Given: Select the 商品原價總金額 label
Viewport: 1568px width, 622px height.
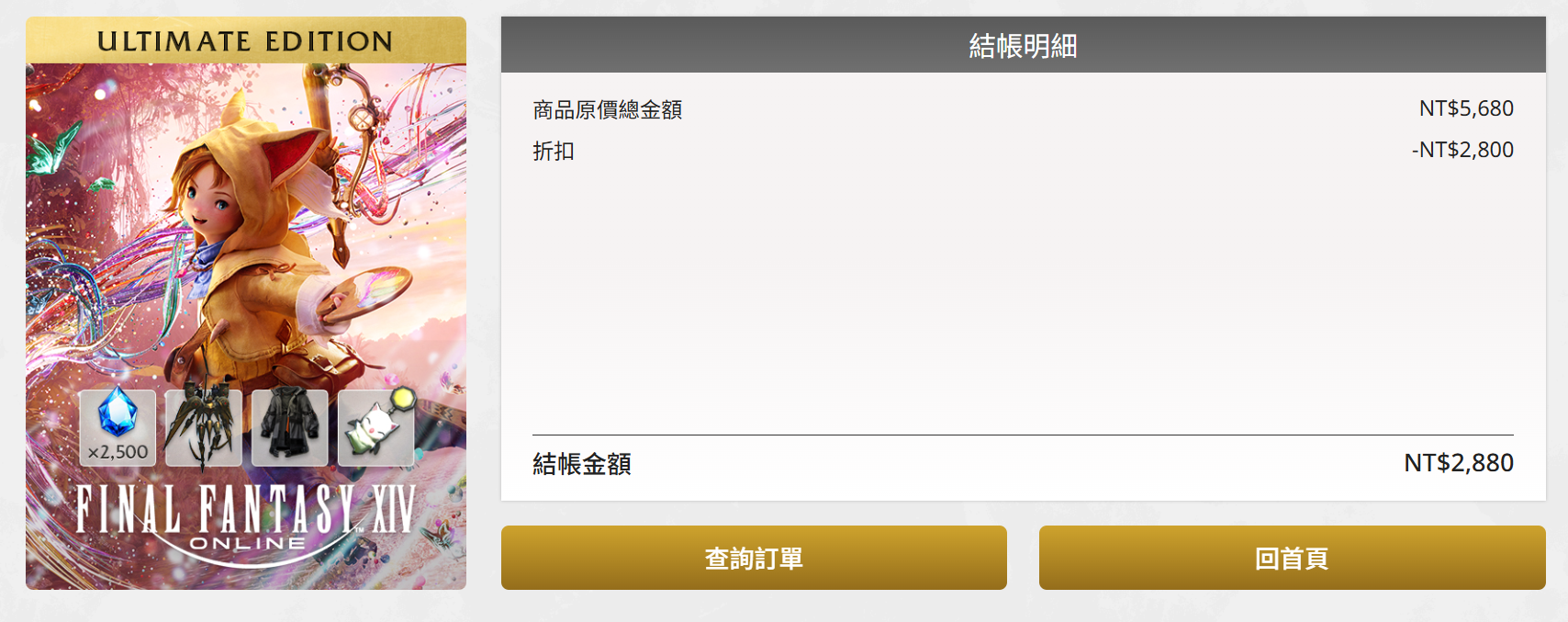Looking at the screenshot, I should 607,110.
